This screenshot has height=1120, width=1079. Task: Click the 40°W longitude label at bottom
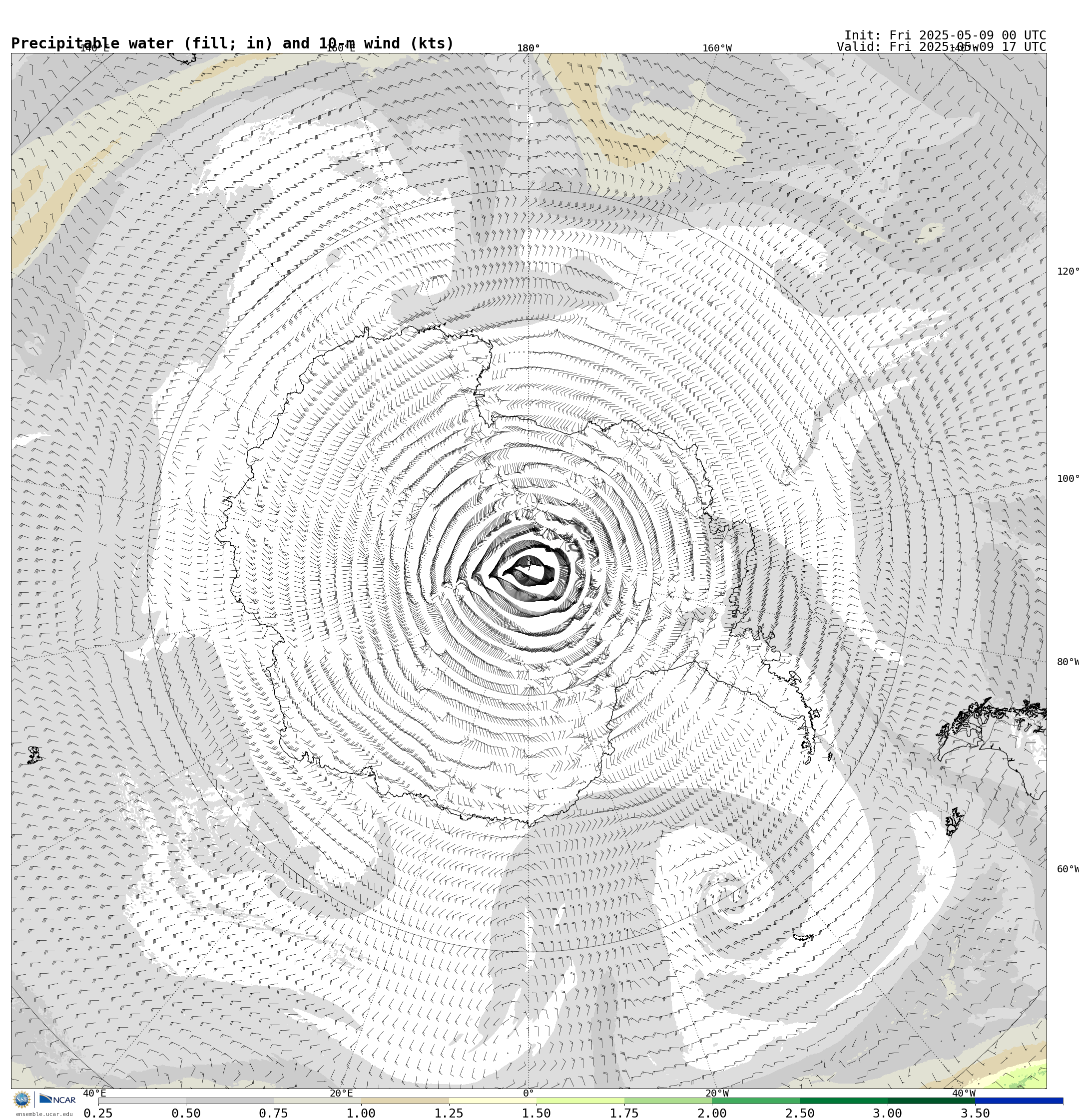[x=964, y=1093]
